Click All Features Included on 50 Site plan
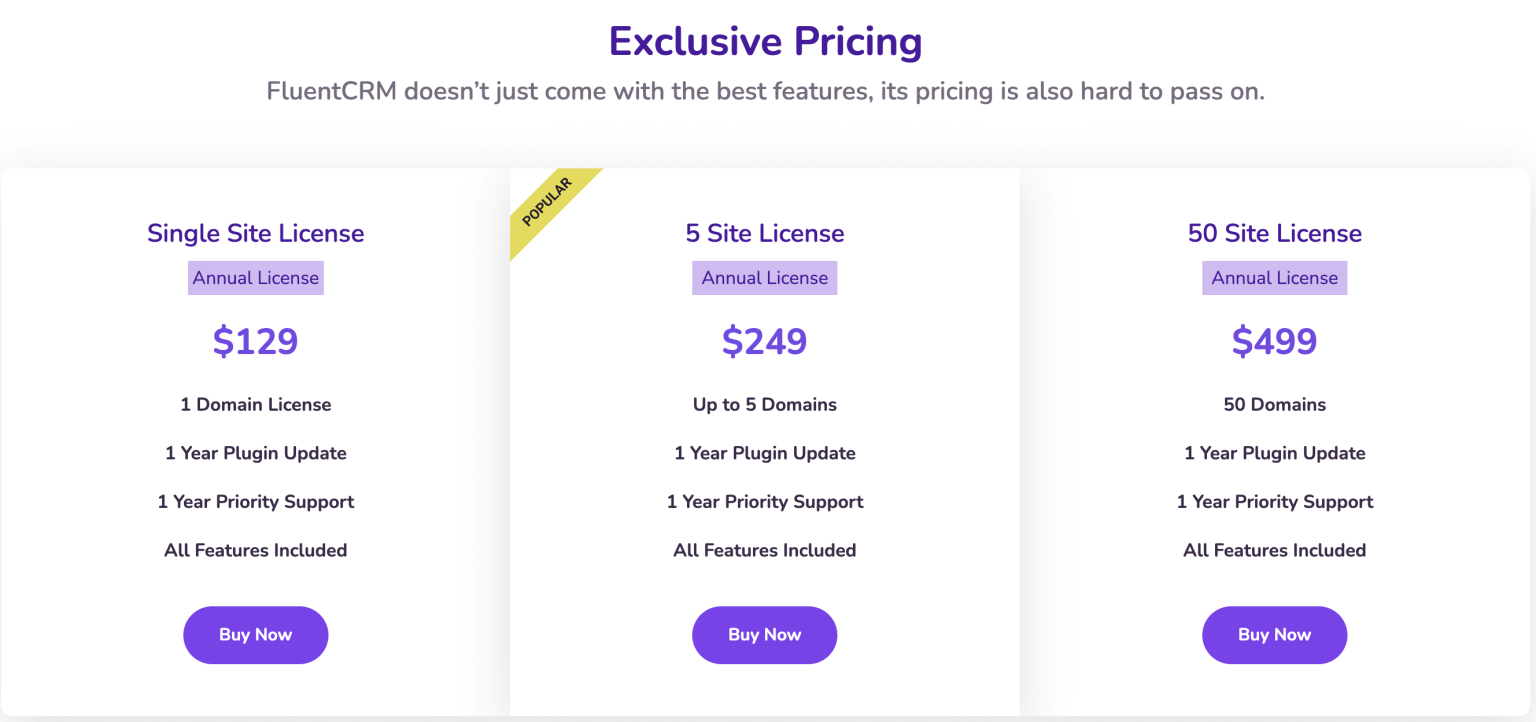The width and height of the screenshot is (1536, 722). [1274, 550]
